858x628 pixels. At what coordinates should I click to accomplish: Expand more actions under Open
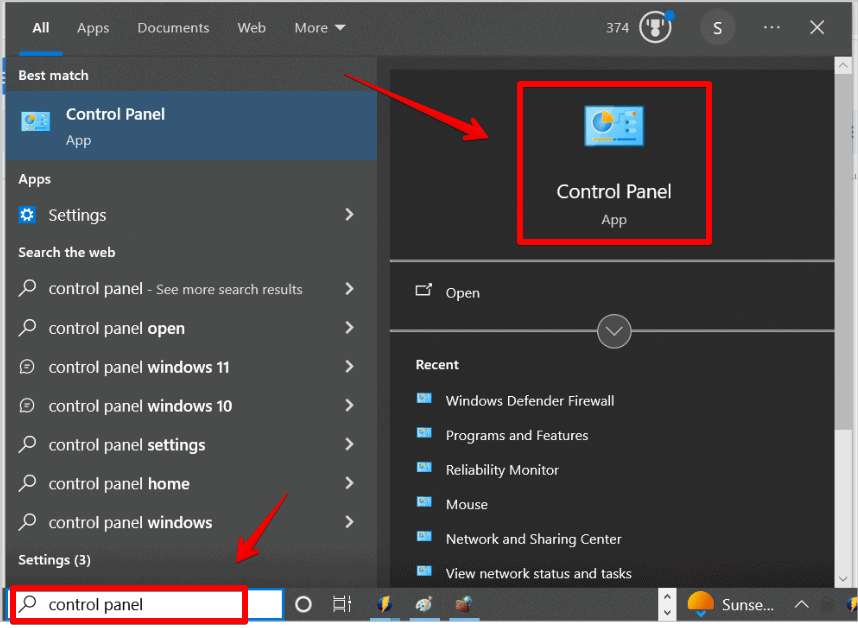pos(614,332)
